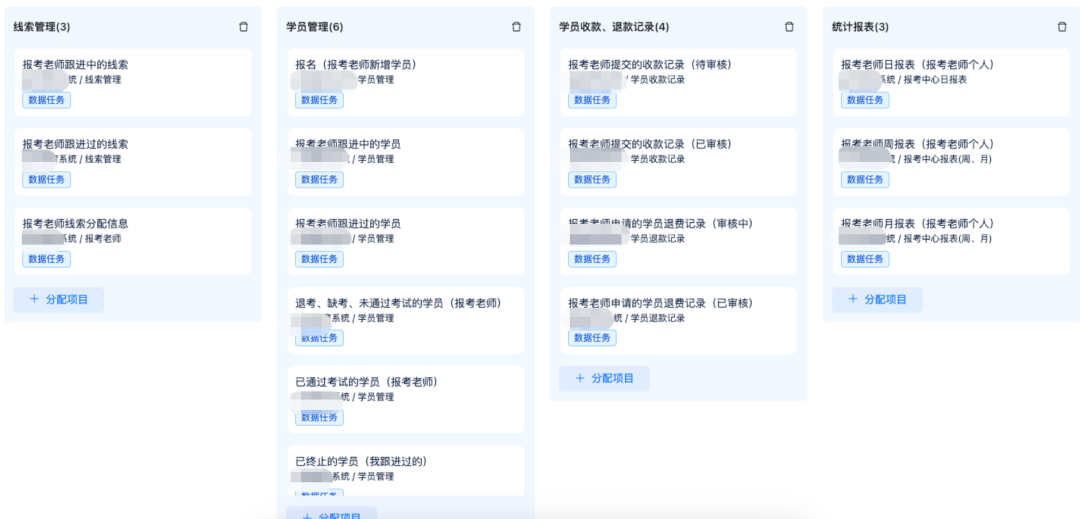This screenshot has height=519, width=1080.
Task: Select 报考老师提交的收款记录（待审核）
Action: click(x=678, y=82)
